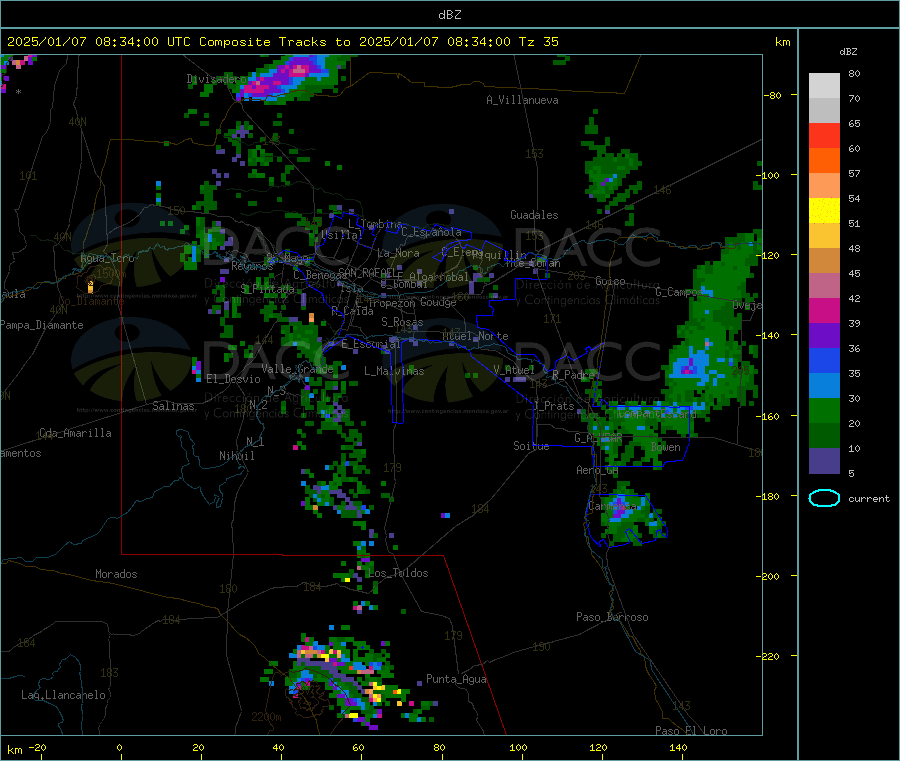Image resolution: width=900 pixels, height=761 pixels.
Task: Click the 'Punta_Agua' place label
Action: 456,679
